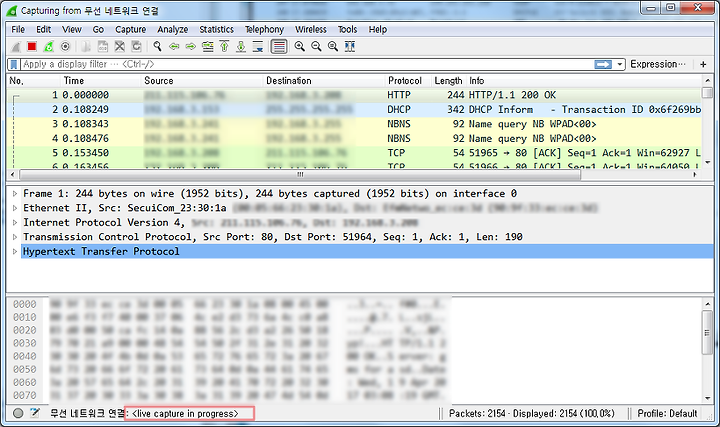Click the plus add filter button
The image size is (720, 427).
[703, 64]
